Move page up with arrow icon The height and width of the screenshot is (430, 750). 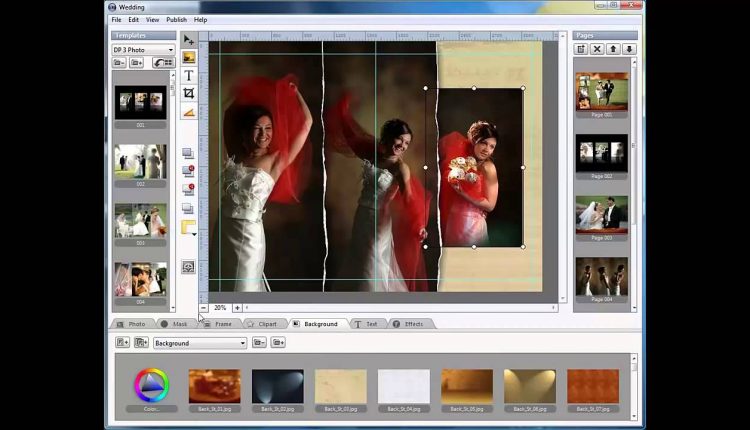[613, 49]
